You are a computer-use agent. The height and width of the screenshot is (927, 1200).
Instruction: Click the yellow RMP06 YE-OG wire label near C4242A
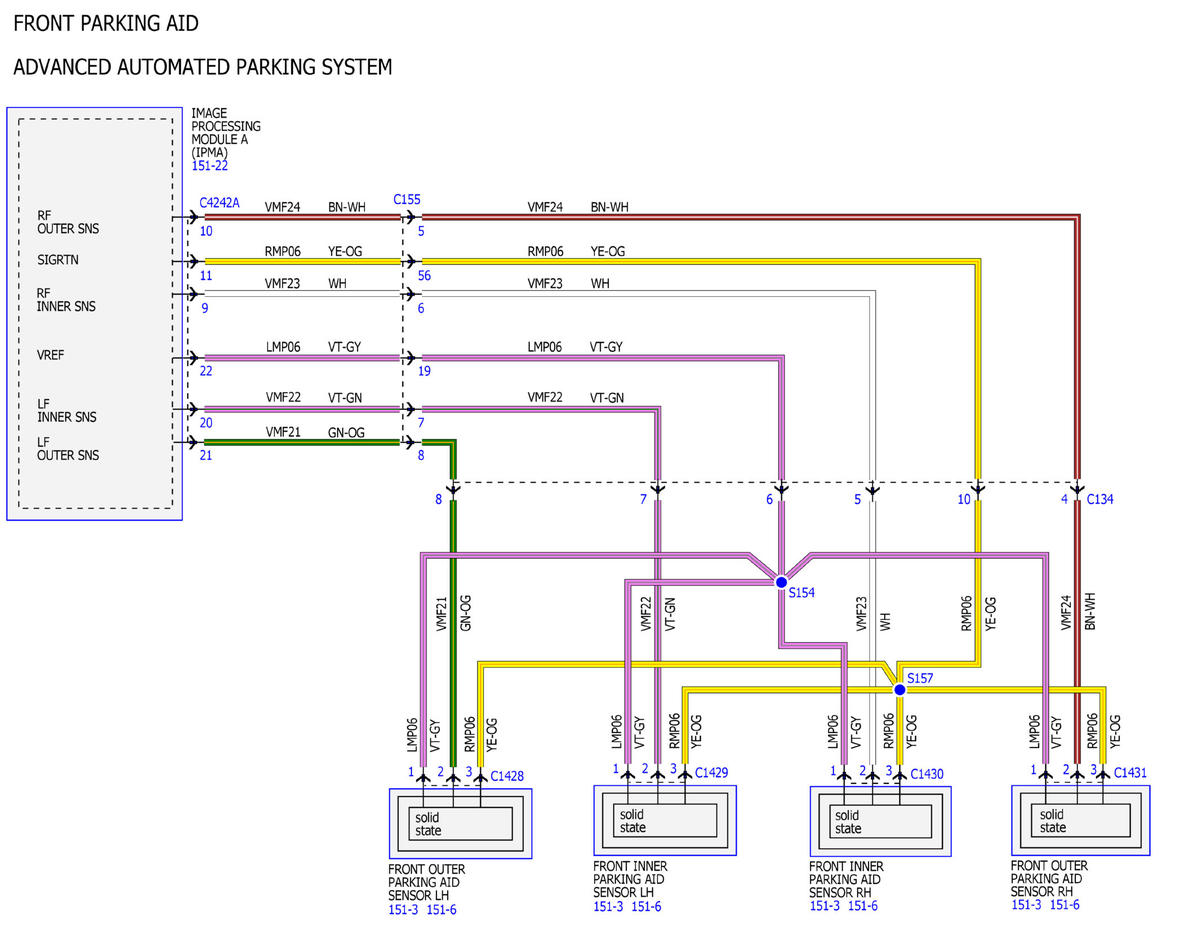pos(315,252)
